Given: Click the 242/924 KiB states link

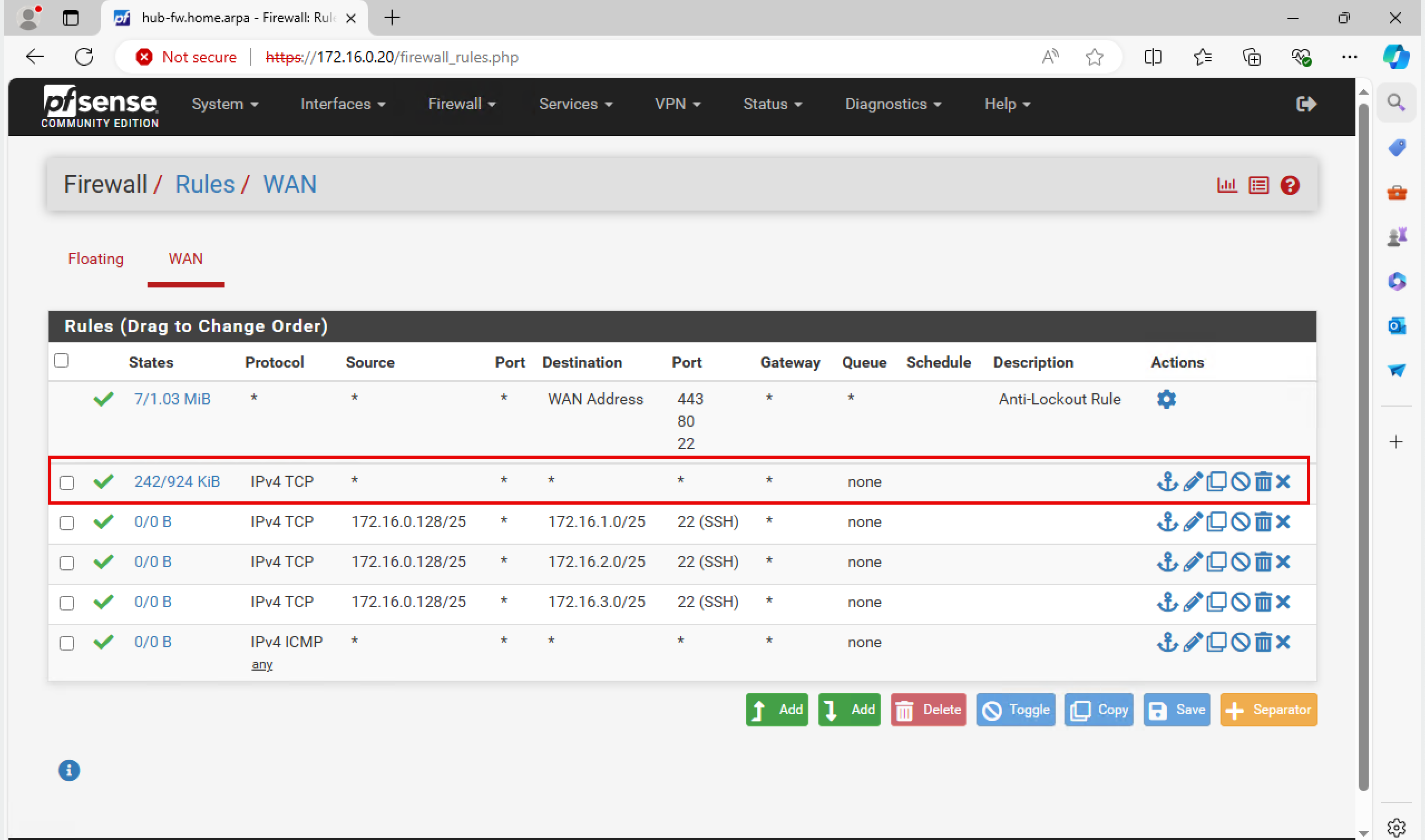Looking at the screenshot, I should (177, 481).
